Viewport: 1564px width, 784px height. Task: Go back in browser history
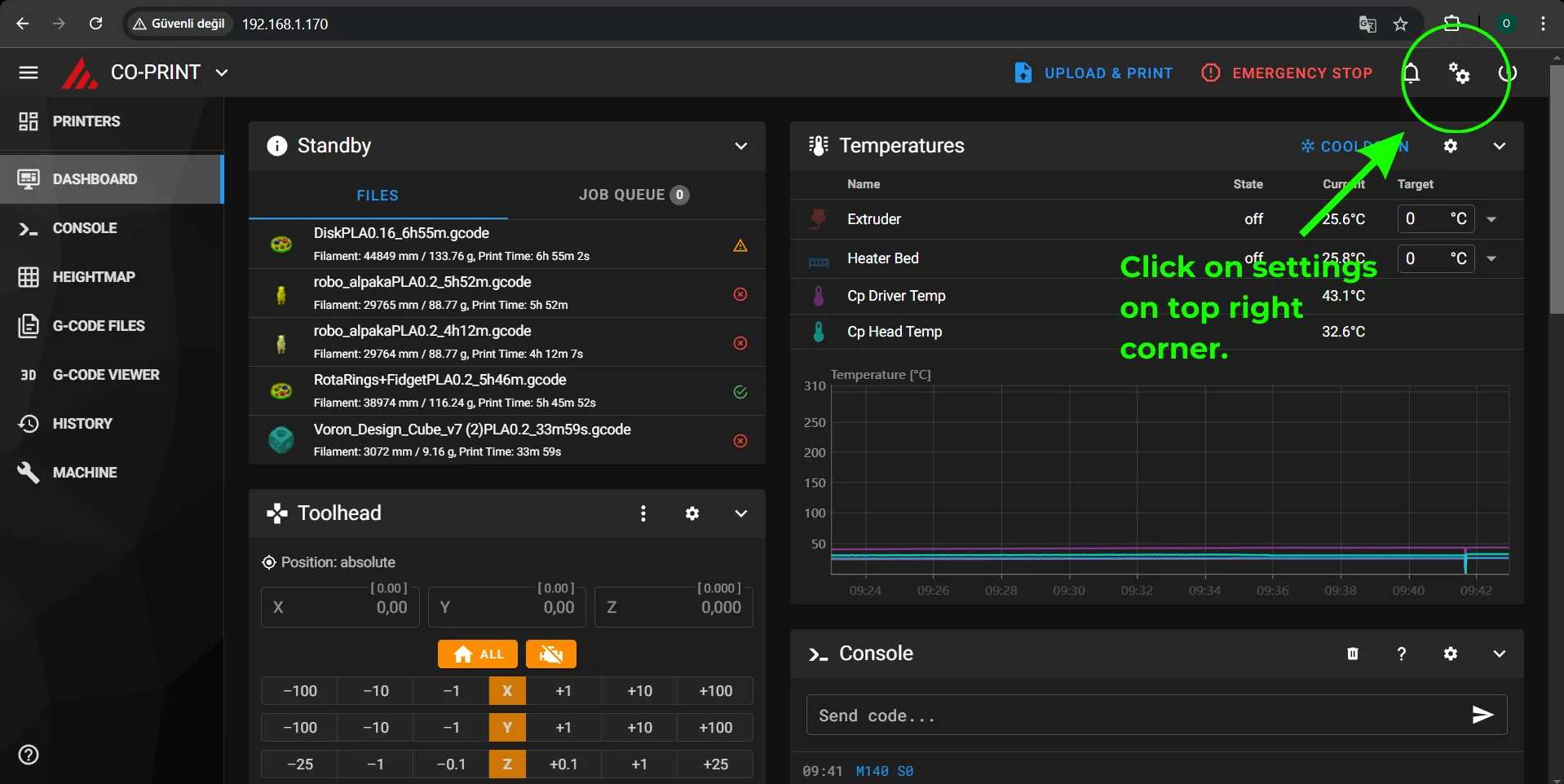[x=22, y=24]
